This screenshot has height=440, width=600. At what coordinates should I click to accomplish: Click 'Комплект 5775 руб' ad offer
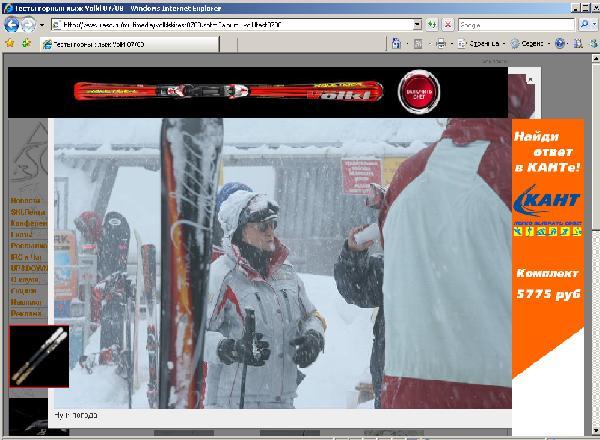click(548, 284)
